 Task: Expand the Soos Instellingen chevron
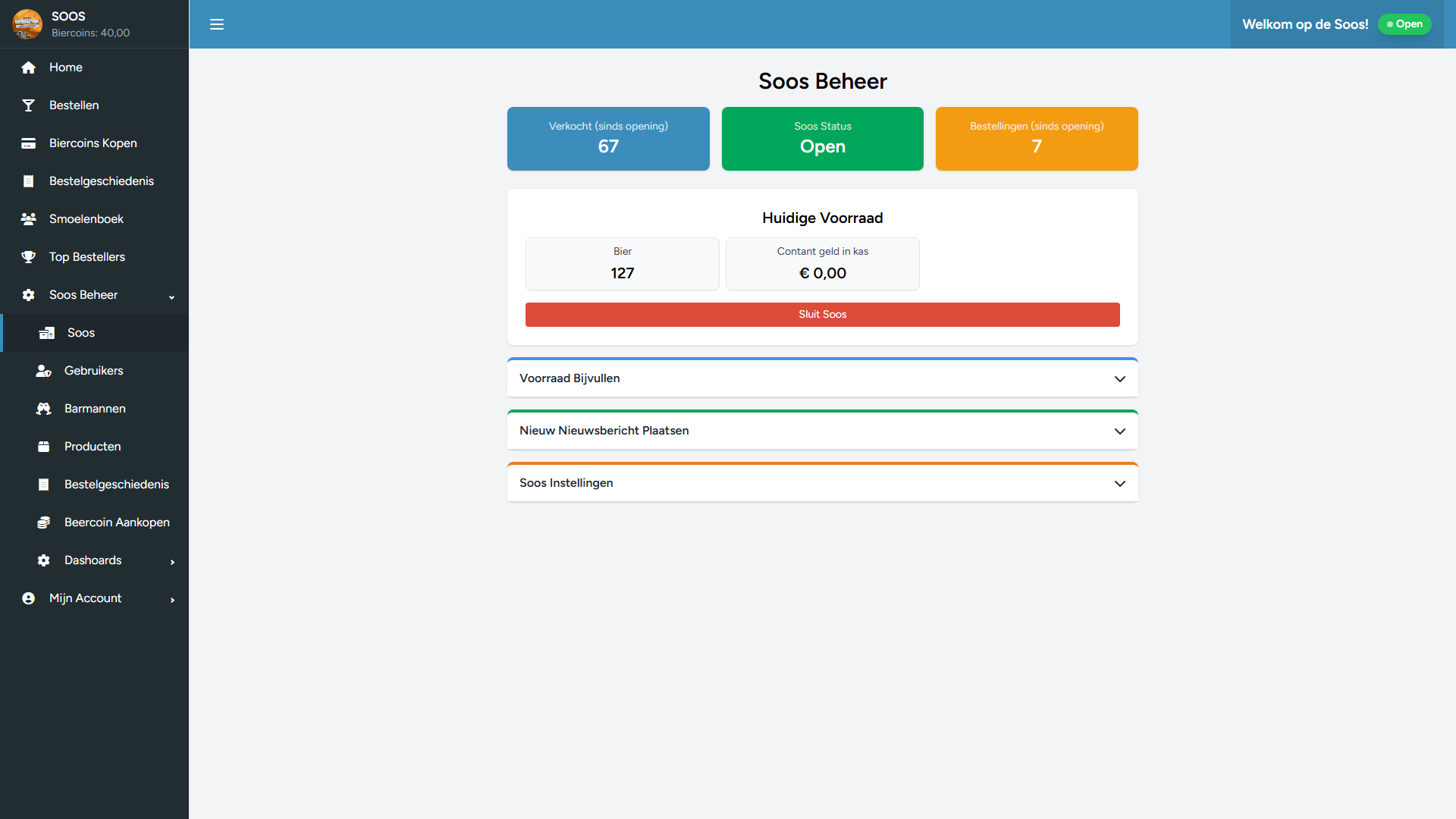click(1119, 483)
